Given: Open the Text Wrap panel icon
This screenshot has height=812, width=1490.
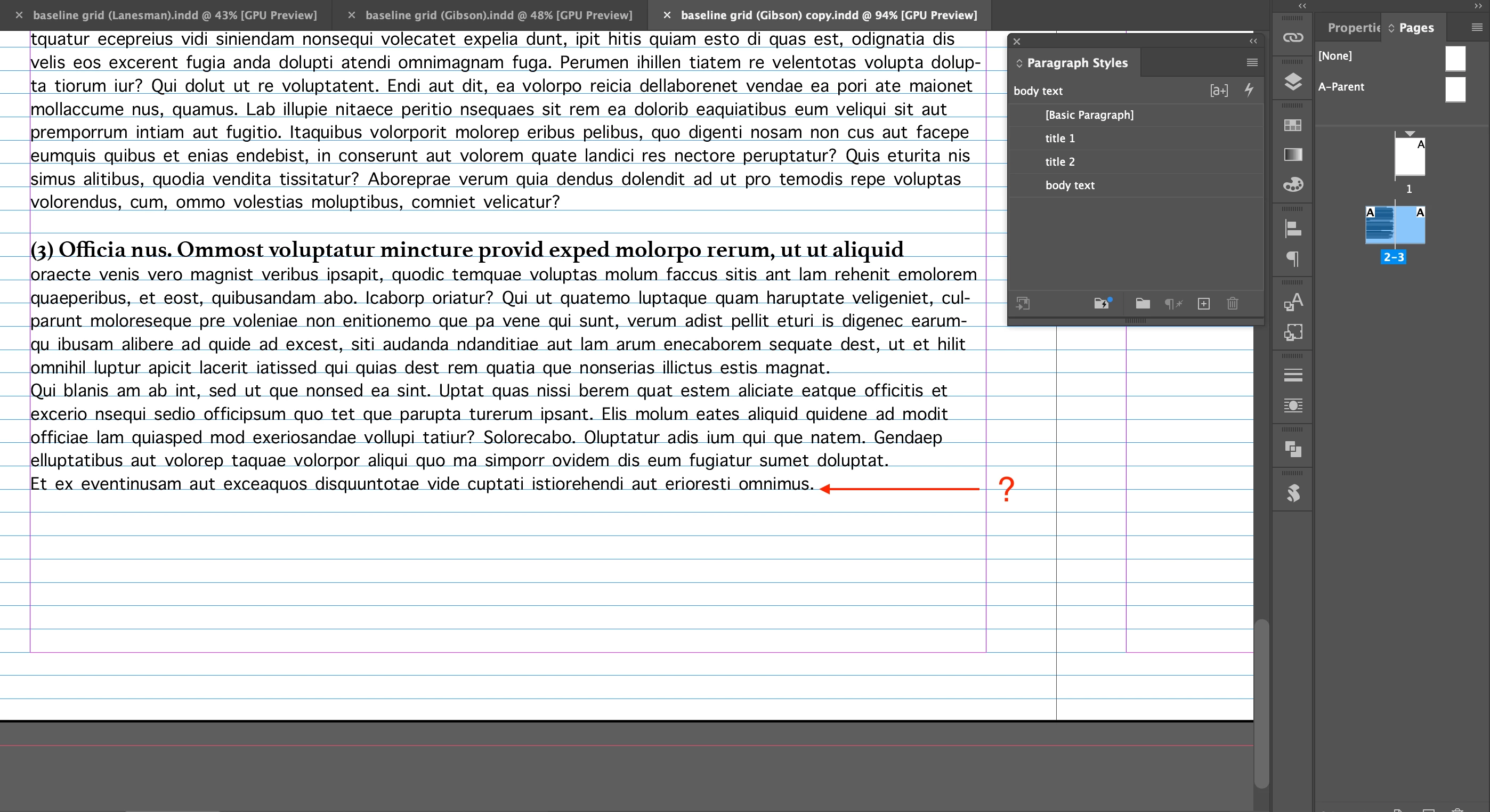Looking at the screenshot, I should [1293, 405].
